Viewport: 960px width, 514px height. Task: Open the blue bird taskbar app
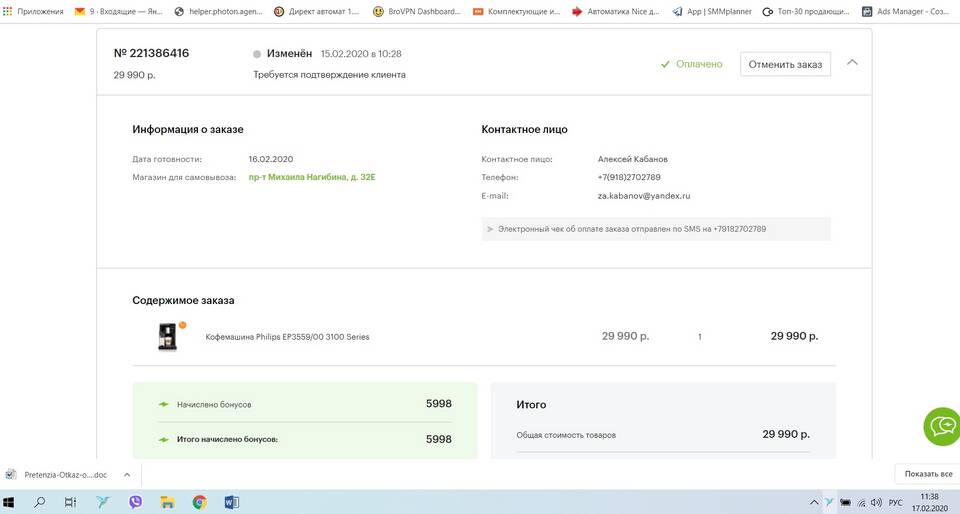(103, 502)
